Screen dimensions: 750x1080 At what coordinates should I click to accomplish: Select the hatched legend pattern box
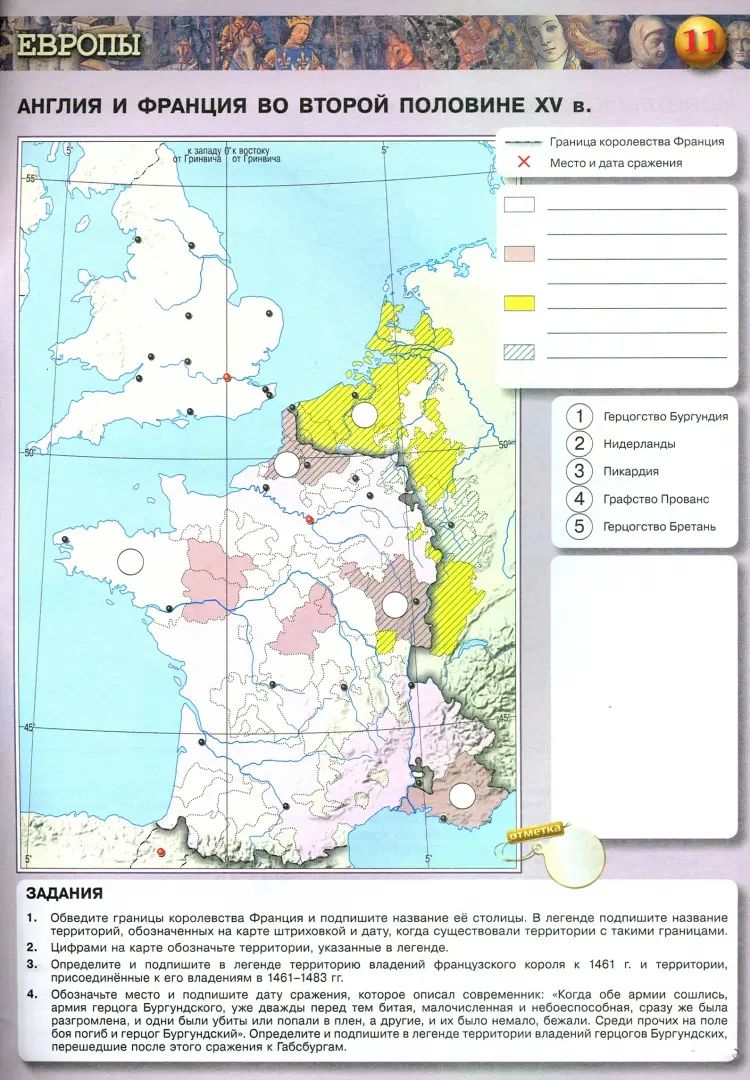coord(519,352)
